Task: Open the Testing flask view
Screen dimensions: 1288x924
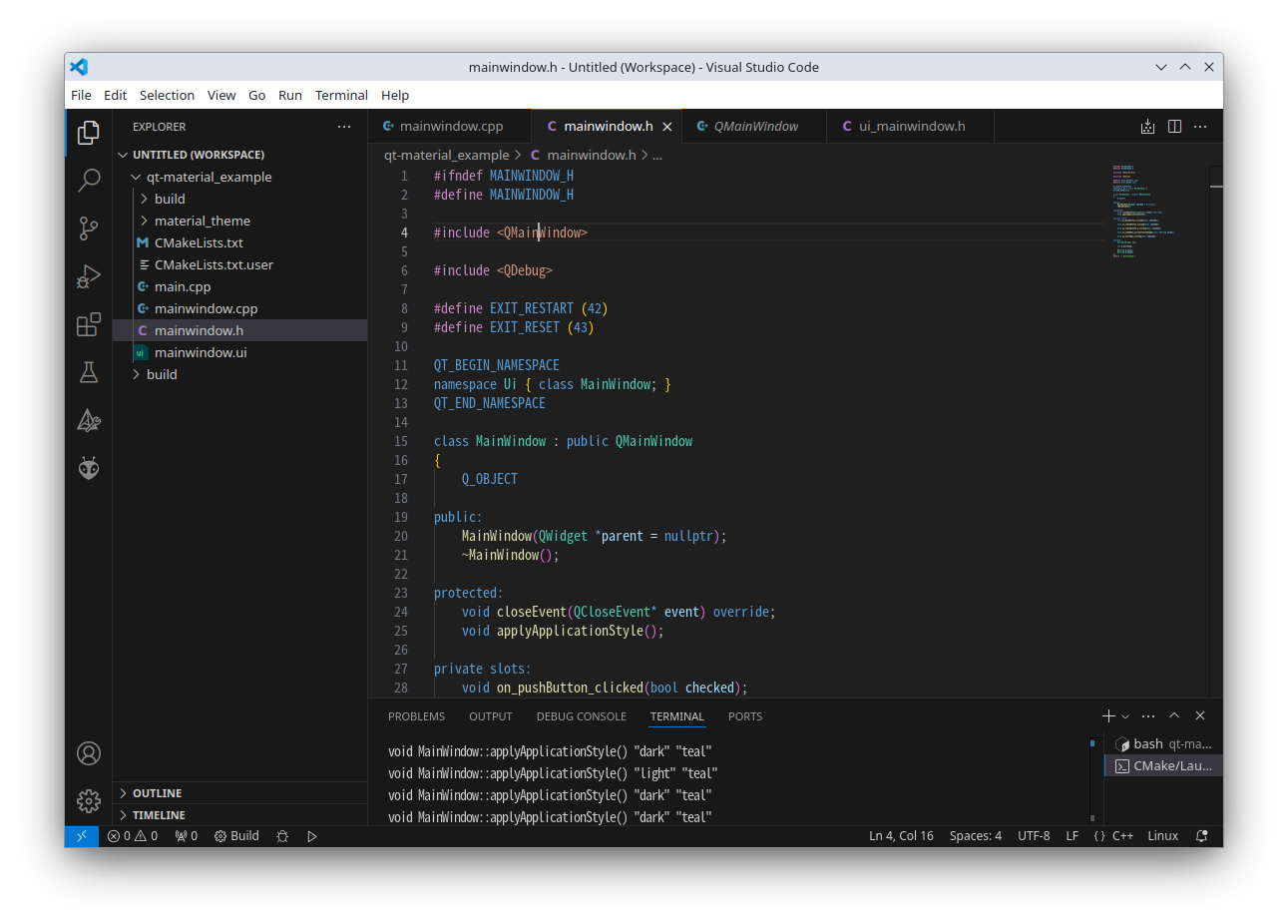Action: click(x=89, y=372)
